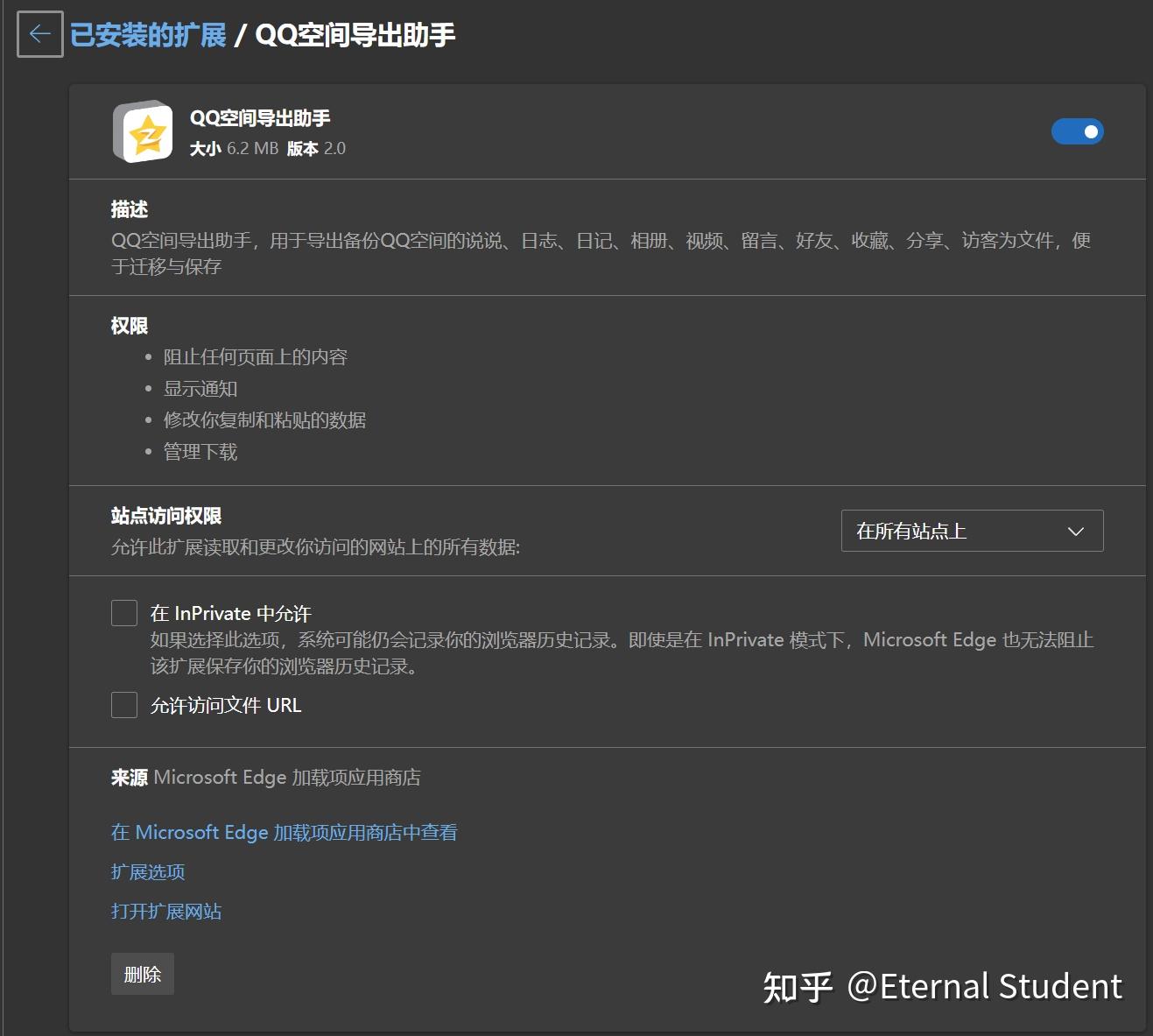The height and width of the screenshot is (1036, 1153).
Task: Click the QQ空间导出助手 star icon
Action: [144, 131]
